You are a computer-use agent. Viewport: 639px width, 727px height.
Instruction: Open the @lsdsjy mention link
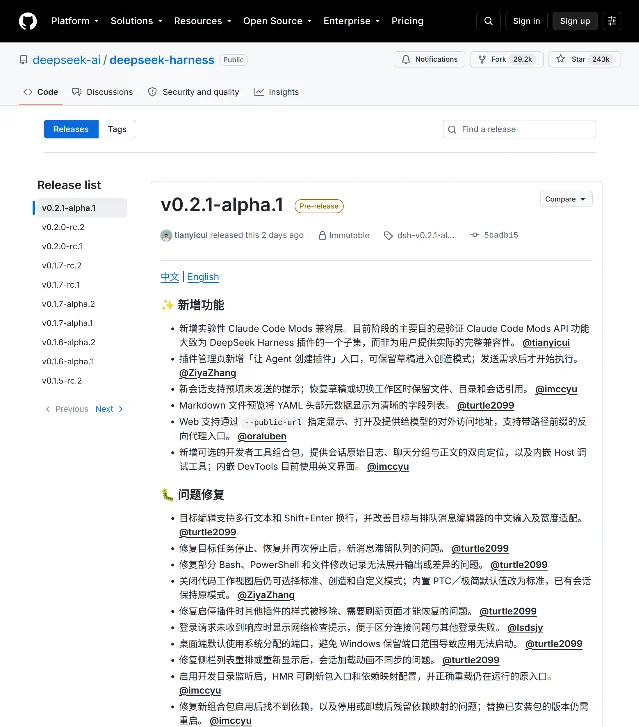(x=525, y=628)
